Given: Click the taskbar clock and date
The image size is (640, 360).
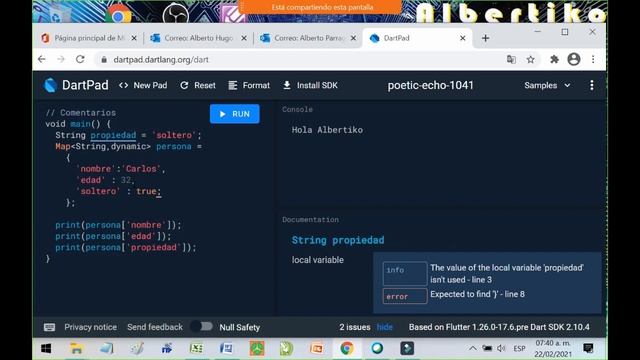Looking at the screenshot, I should (553, 349).
